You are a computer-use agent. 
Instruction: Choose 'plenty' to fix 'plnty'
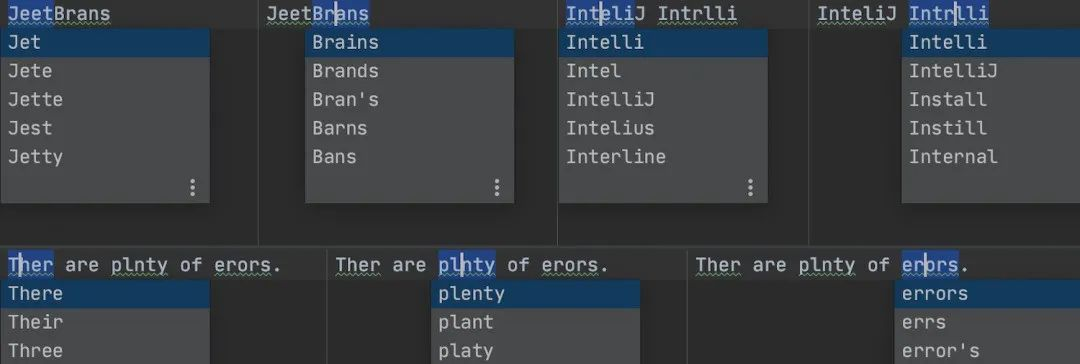click(x=536, y=294)
